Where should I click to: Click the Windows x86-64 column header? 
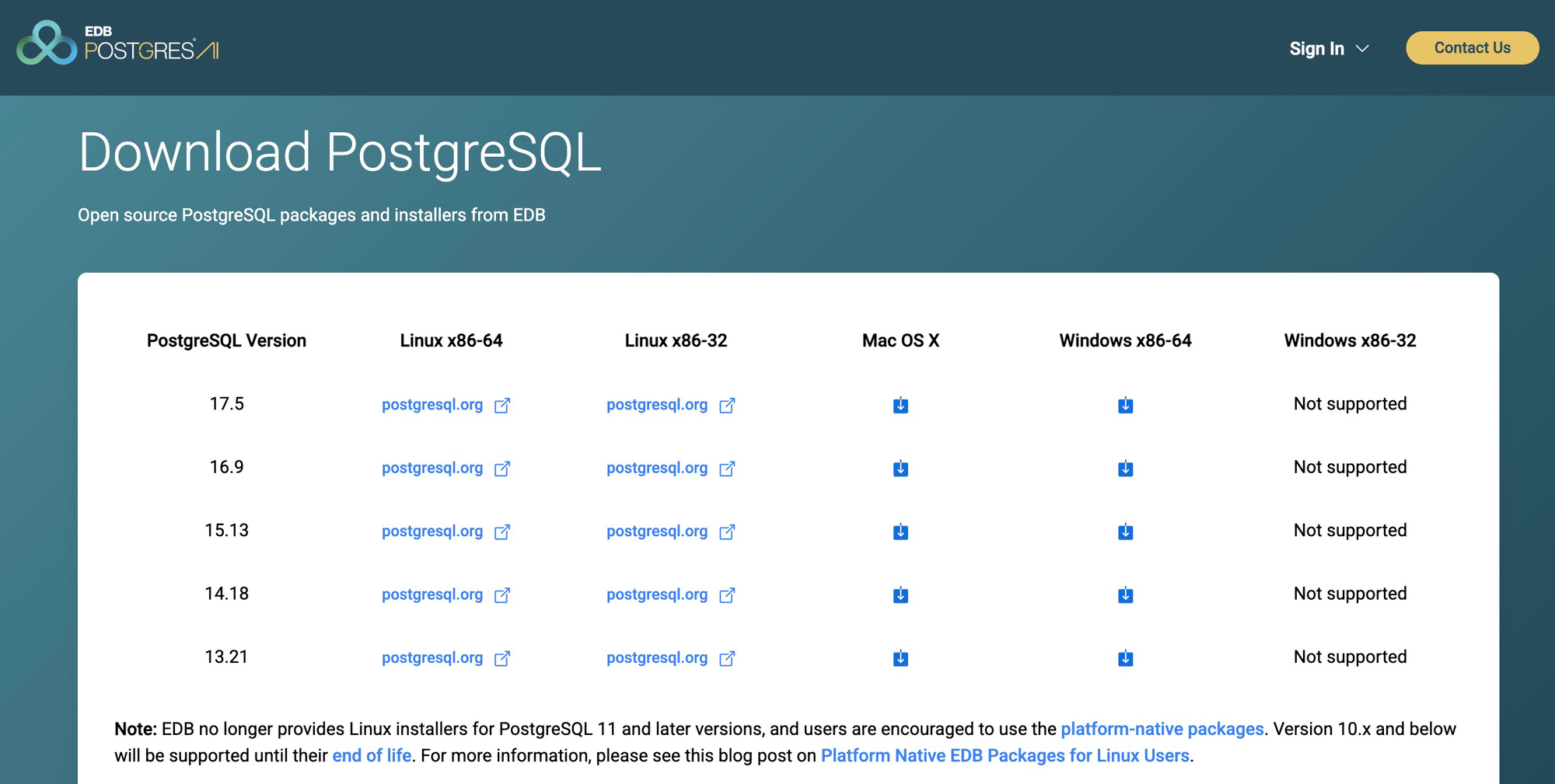pos(1125,340)
